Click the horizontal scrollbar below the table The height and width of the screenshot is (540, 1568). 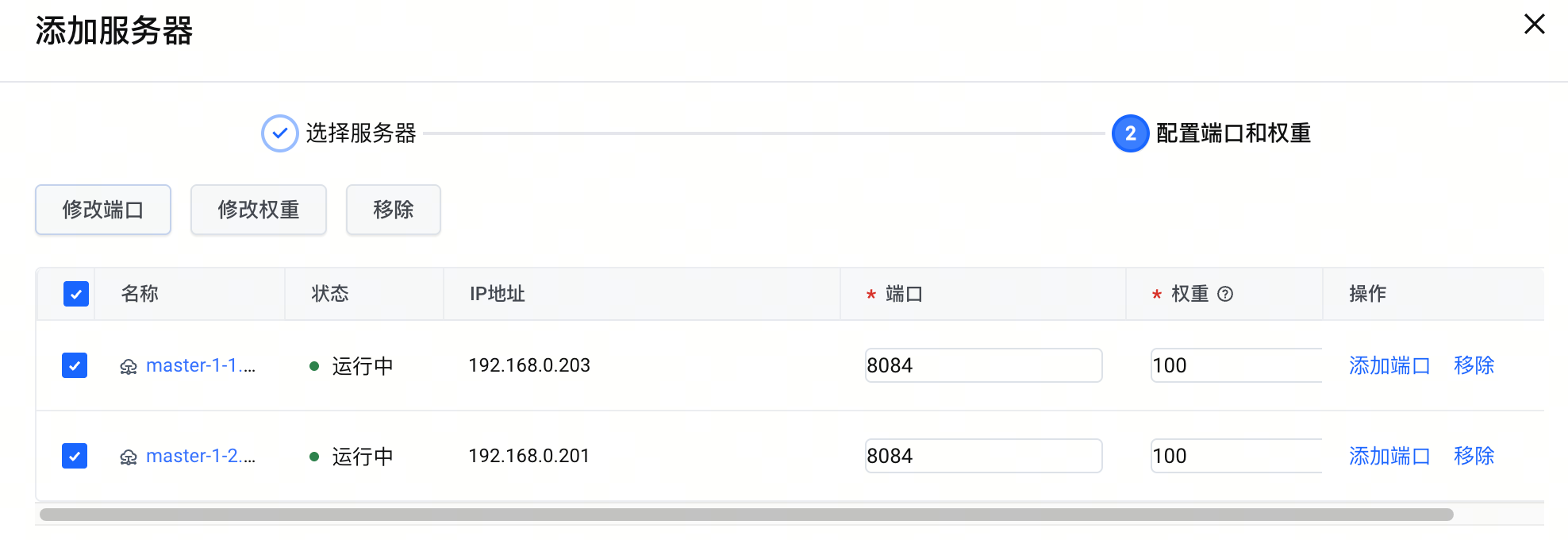click(x=746, y=515)
